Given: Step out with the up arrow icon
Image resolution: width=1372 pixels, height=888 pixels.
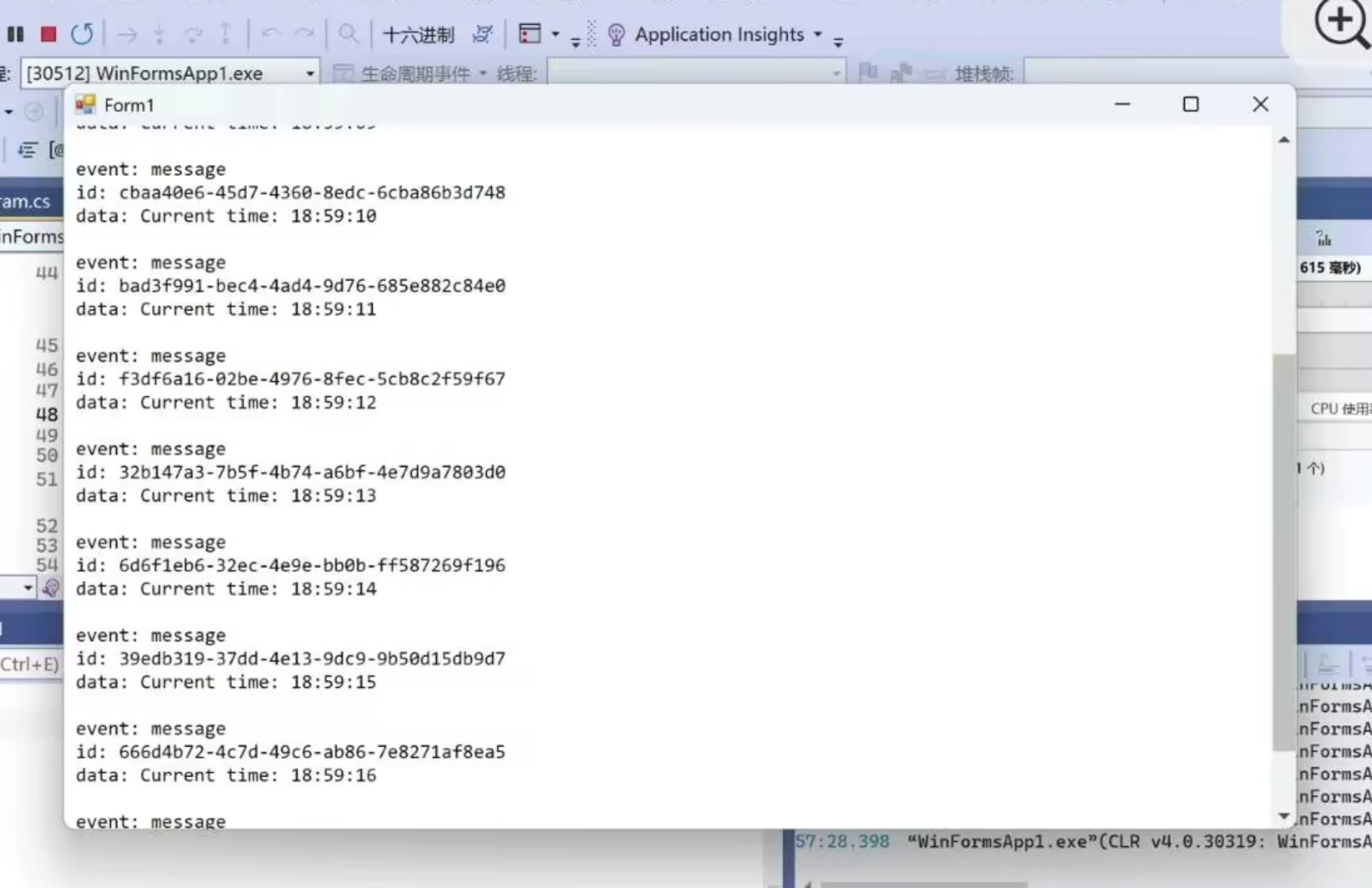Looking at the screenshot, I should click(x=226, y=34).
